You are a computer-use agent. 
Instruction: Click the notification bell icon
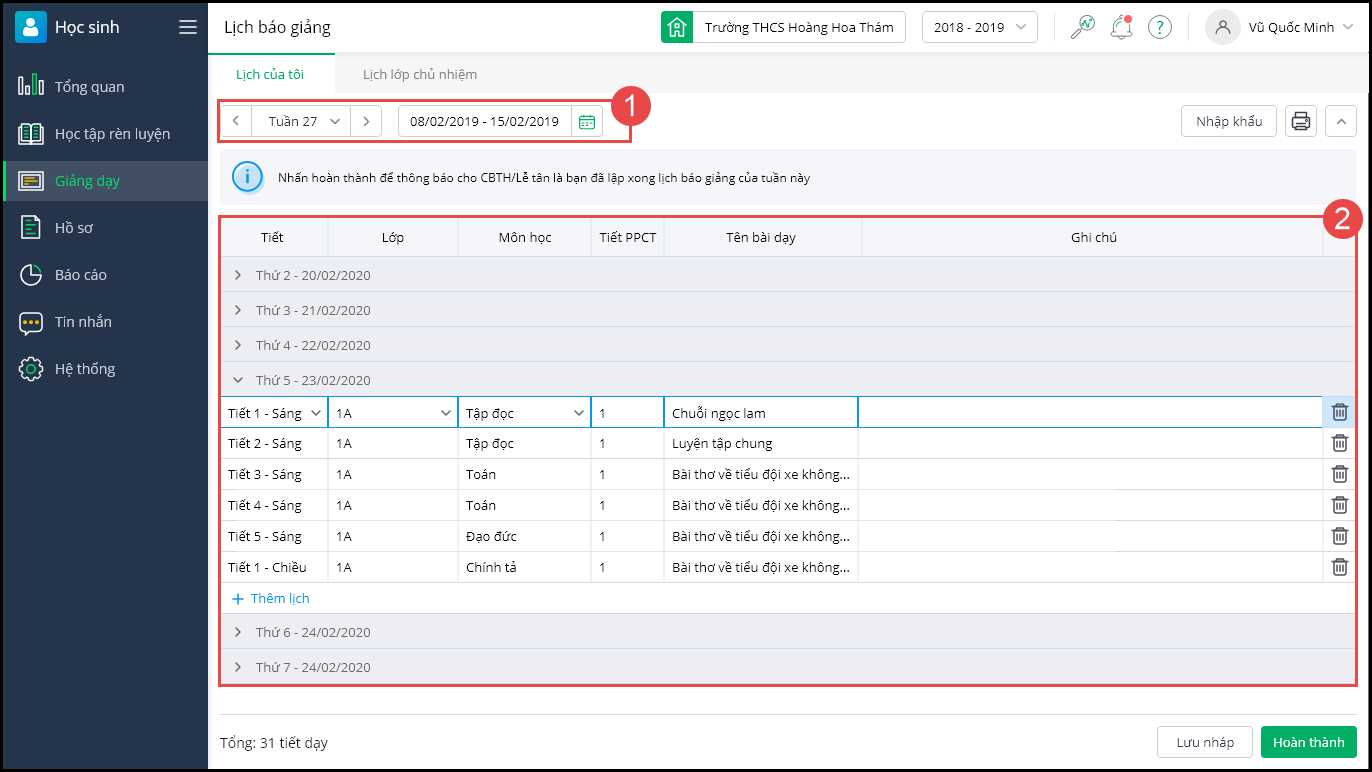1121,27
